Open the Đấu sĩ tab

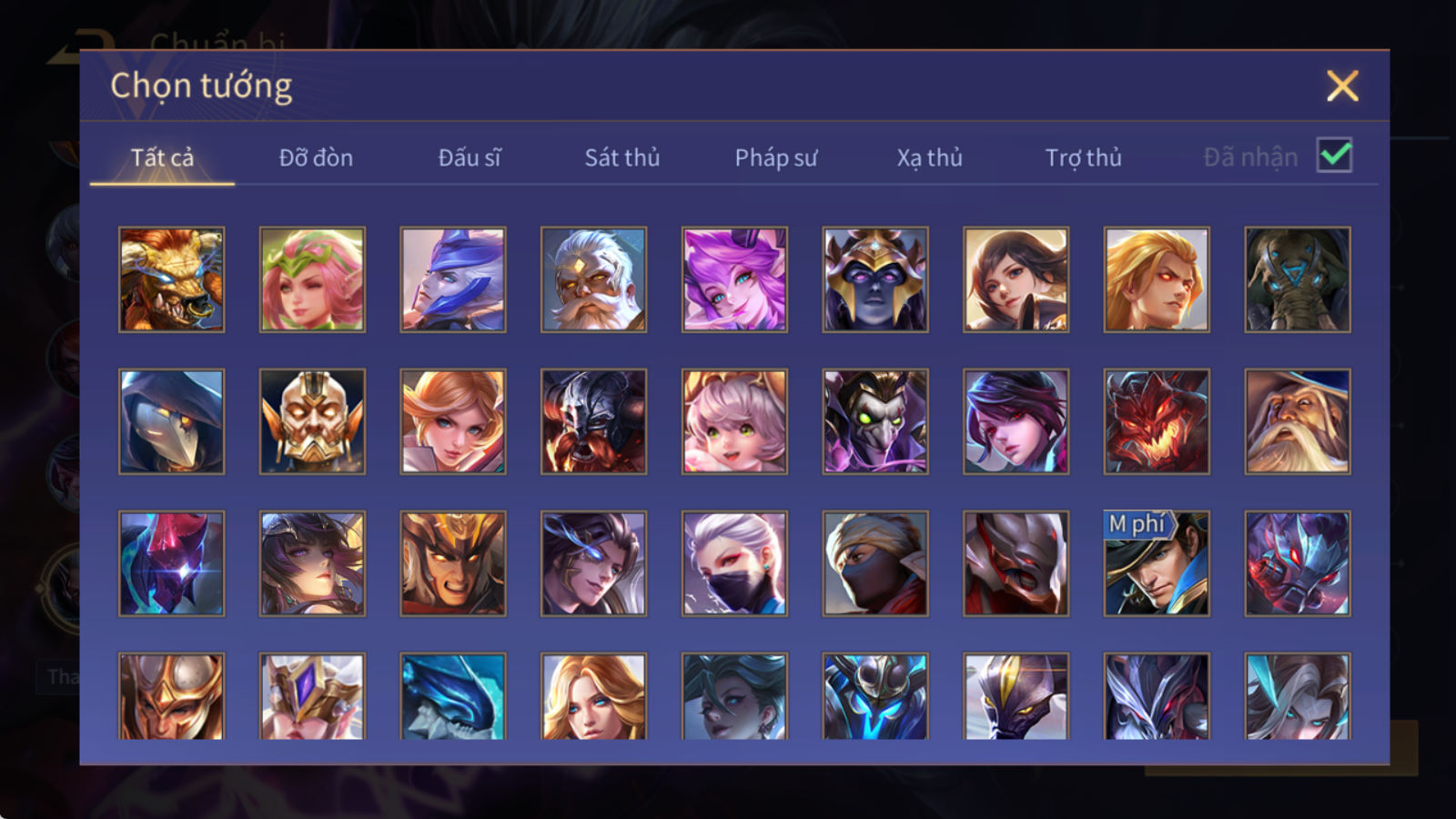(470, 157)
